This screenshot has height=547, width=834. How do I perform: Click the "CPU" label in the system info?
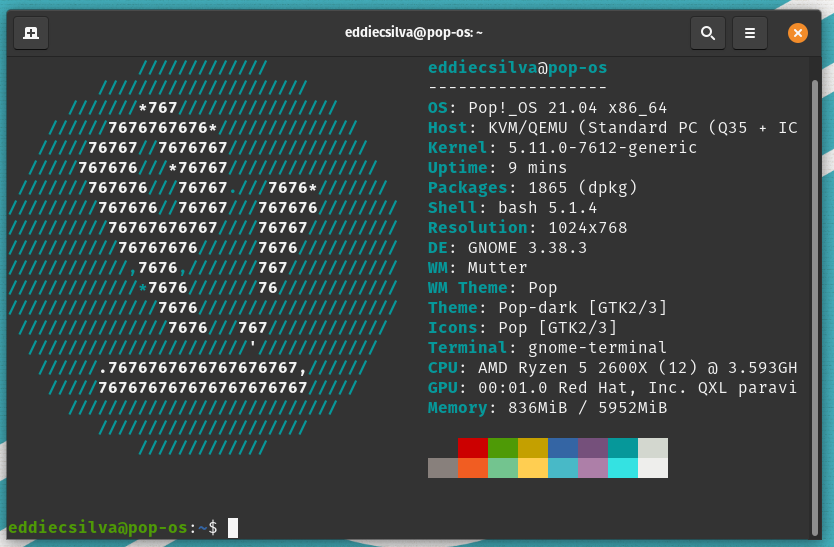(442, 368)
